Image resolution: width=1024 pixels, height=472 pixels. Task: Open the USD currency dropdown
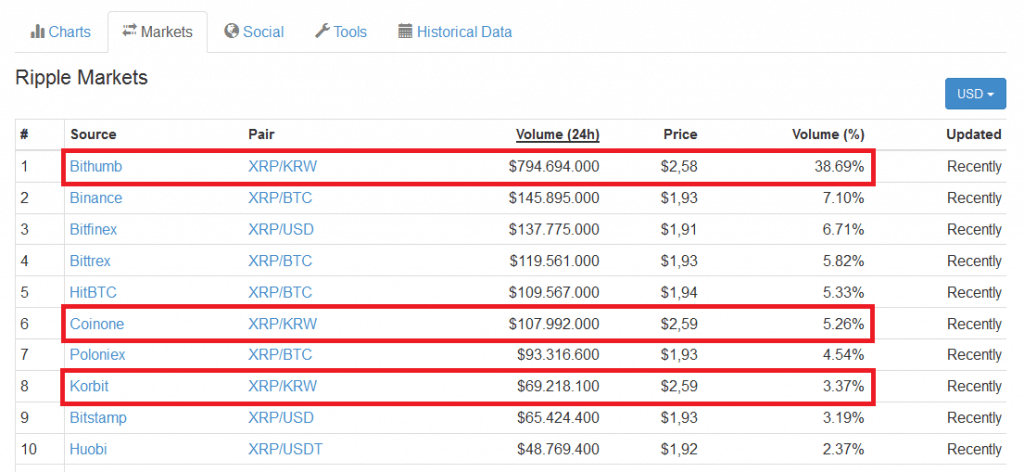(975, 94)
